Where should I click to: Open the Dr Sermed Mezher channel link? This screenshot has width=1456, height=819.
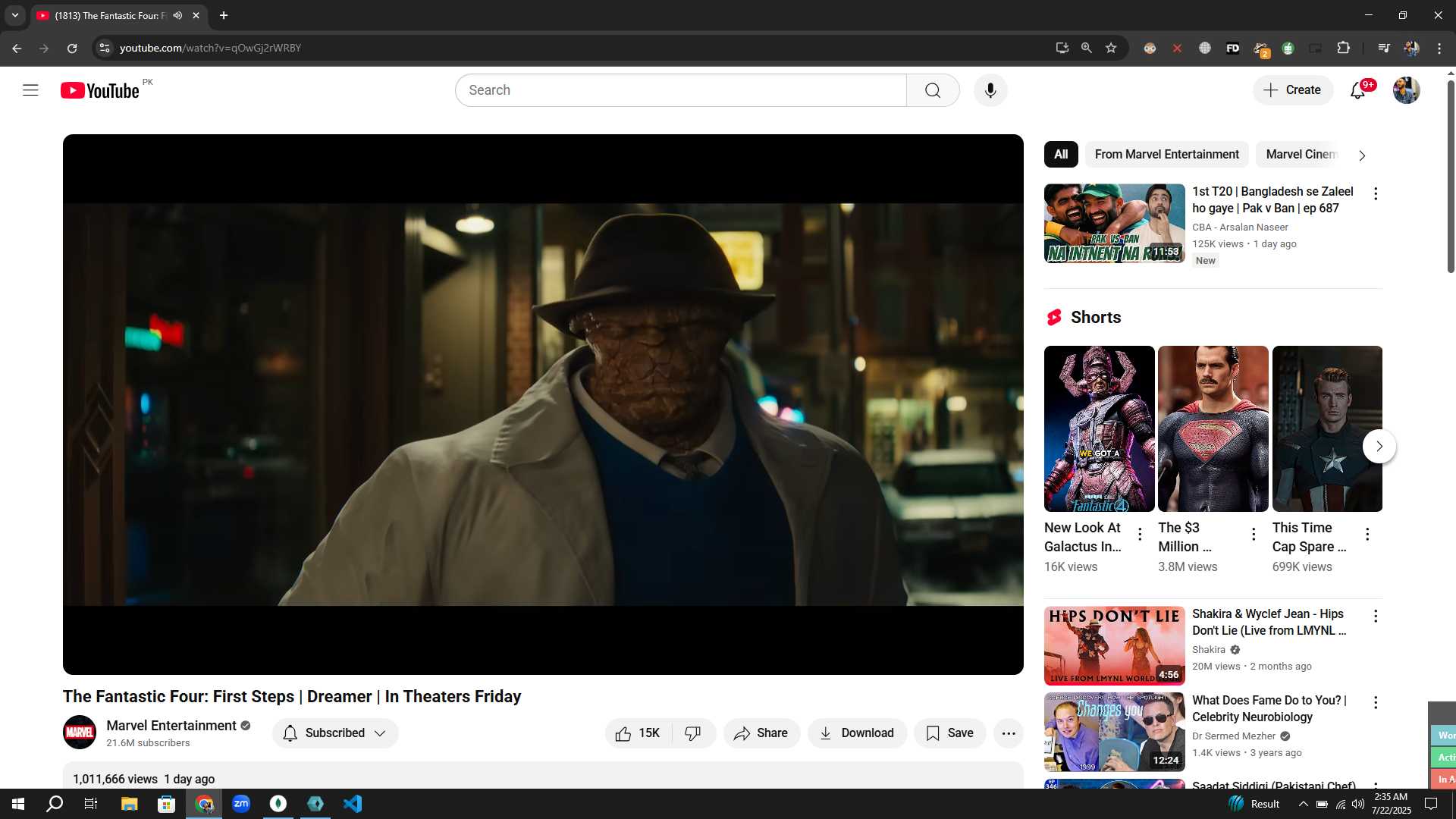(x=1234, y=736)
